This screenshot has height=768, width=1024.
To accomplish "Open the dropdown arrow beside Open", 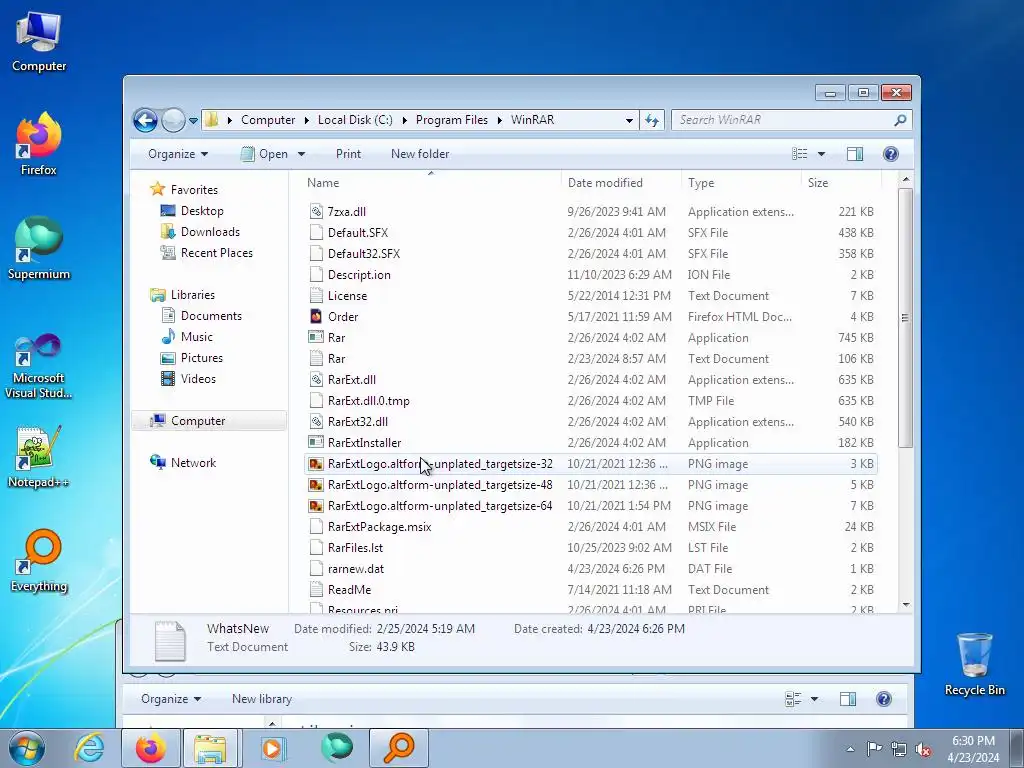I will pyautogui.click(x=301, y=154).
